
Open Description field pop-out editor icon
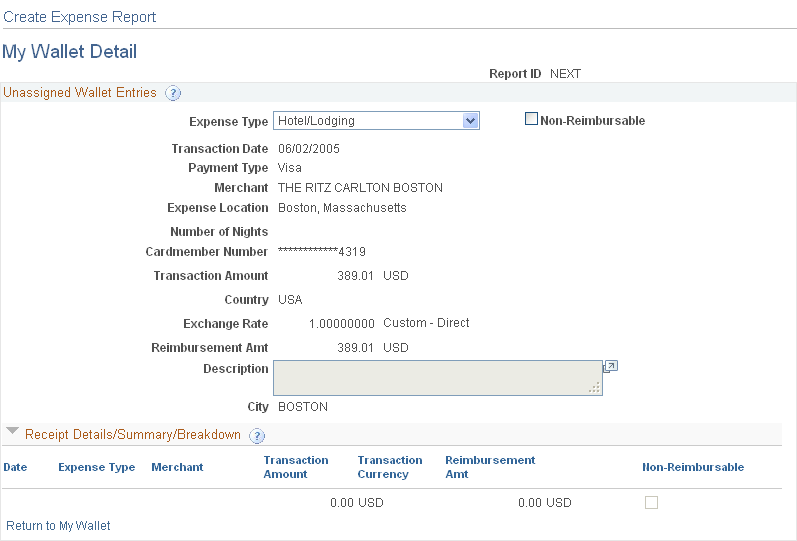(610, 367)
